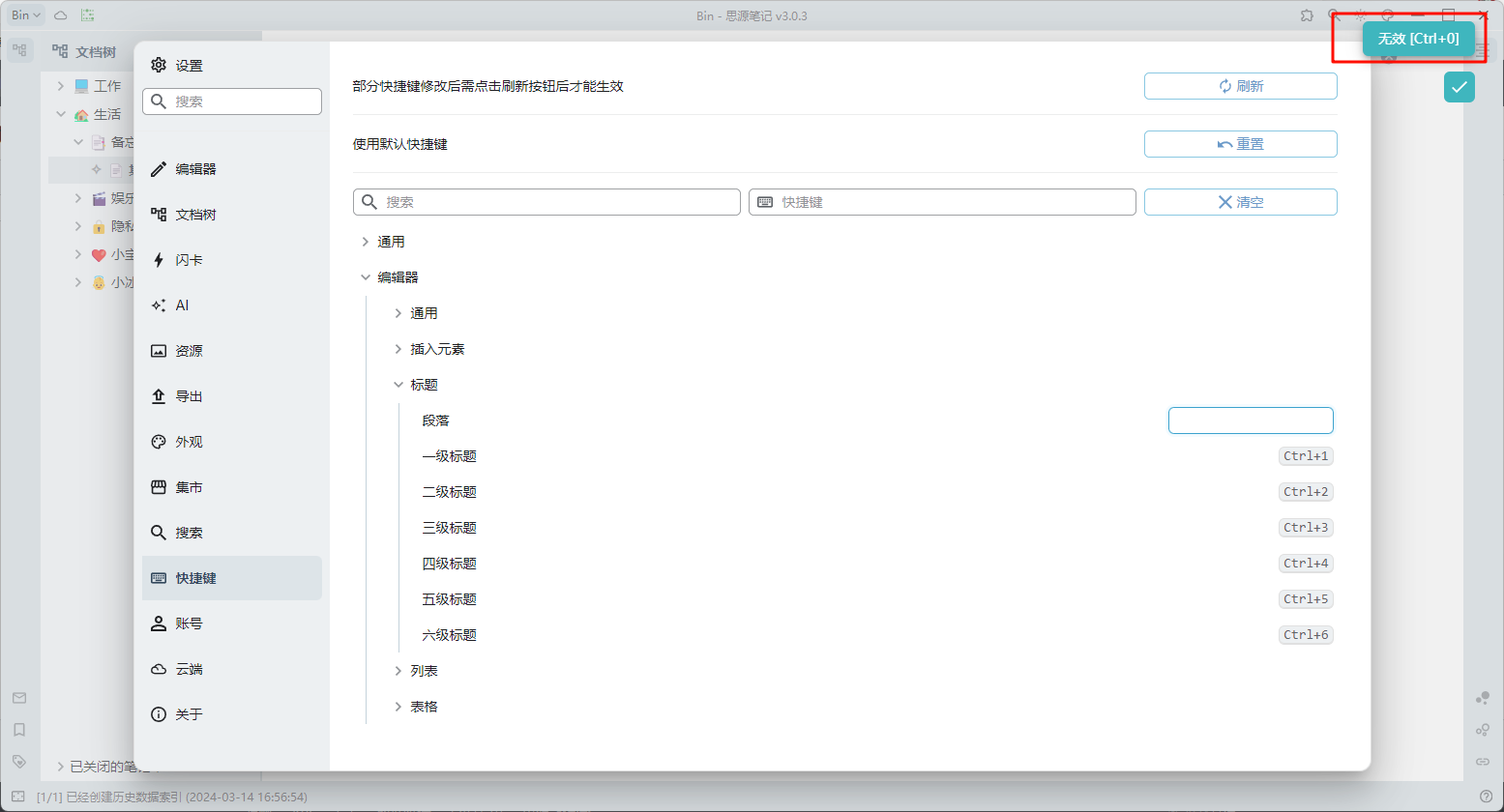This screenshot has height=812, width=1504.
Task: Open the 外观 settings tab
Action: pos(189,442)
